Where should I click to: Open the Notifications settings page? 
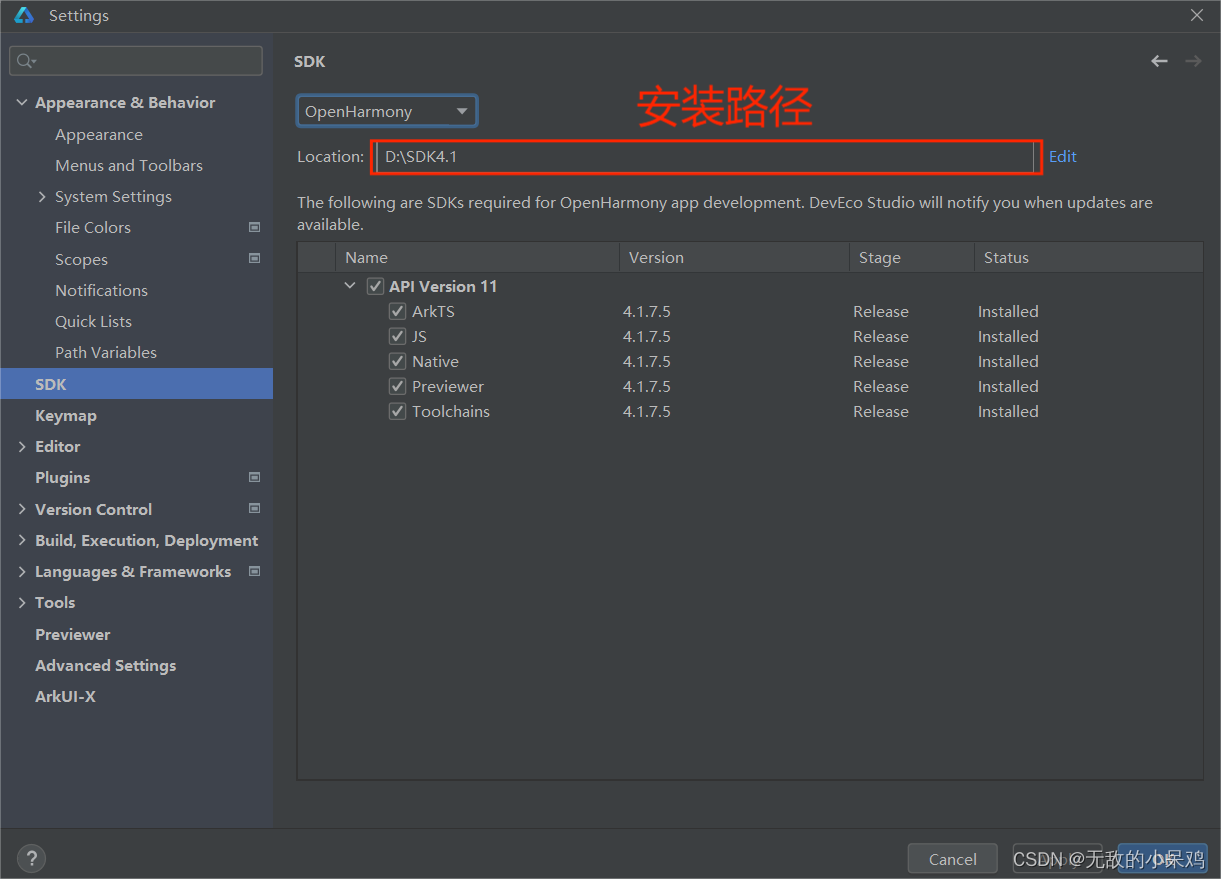click(x=101, y=290)
